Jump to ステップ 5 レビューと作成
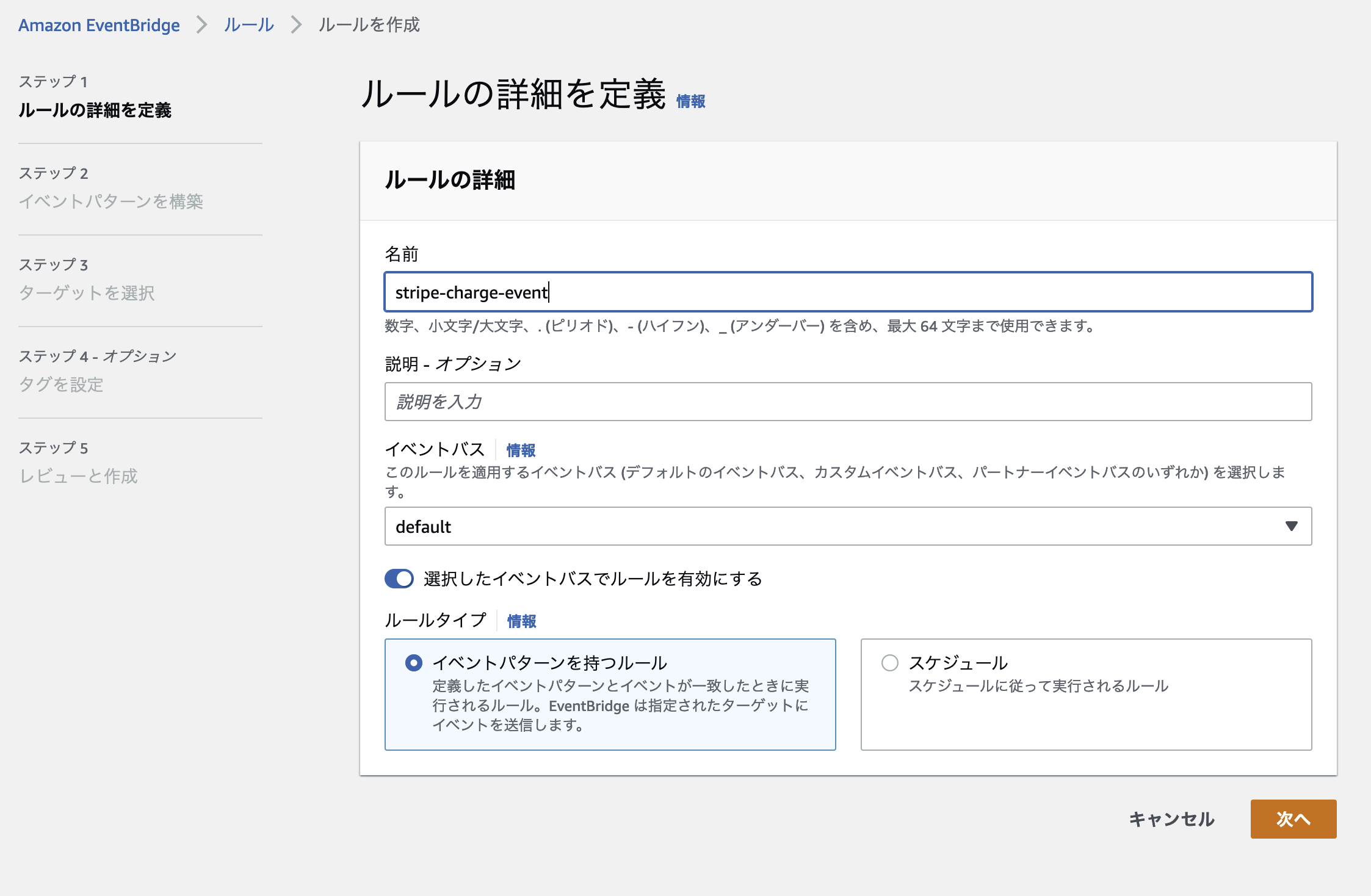Viewport: 1371px width, 896px height. (x=78, y=477)
